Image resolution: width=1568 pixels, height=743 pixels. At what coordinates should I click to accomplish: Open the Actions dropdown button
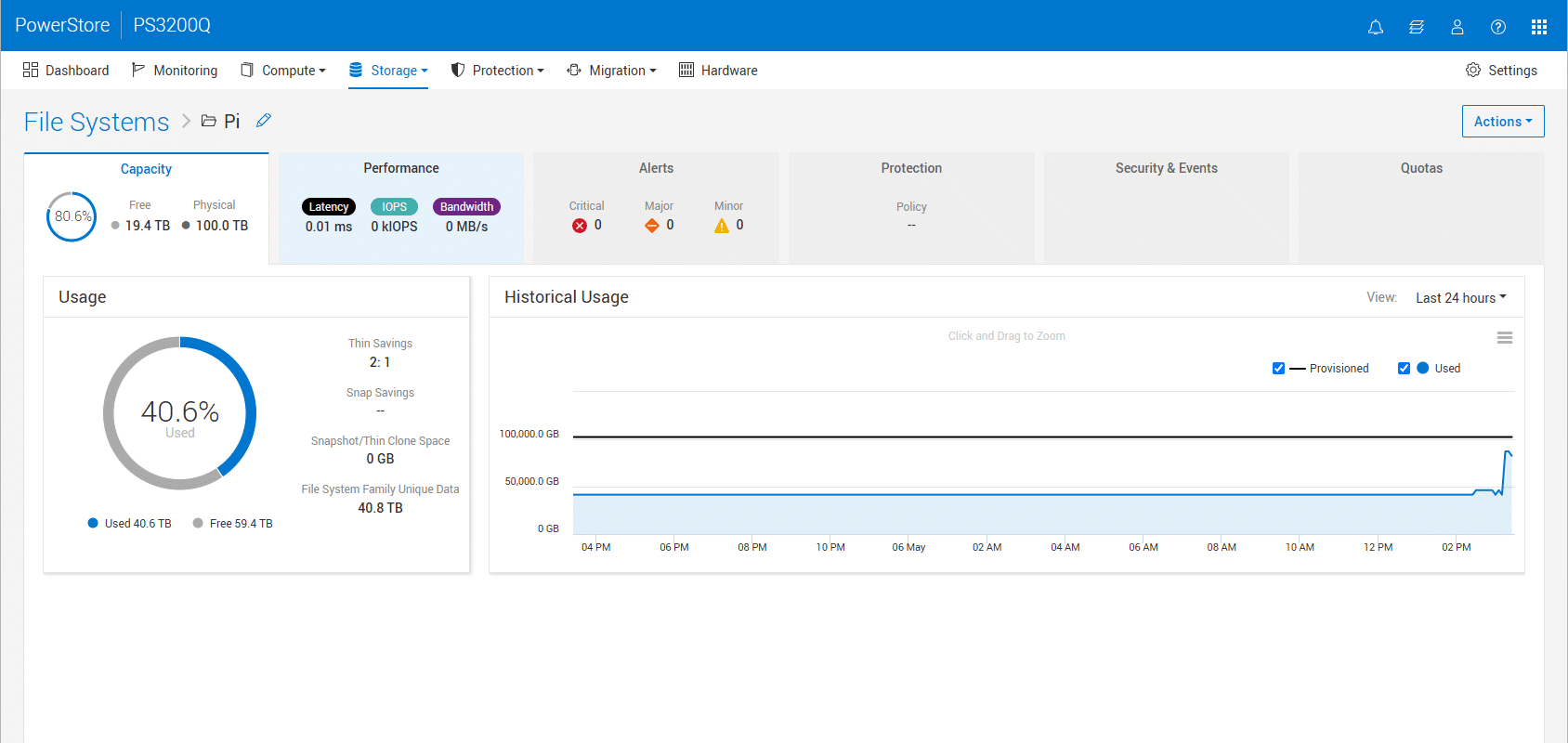[x=1503, y=122]
